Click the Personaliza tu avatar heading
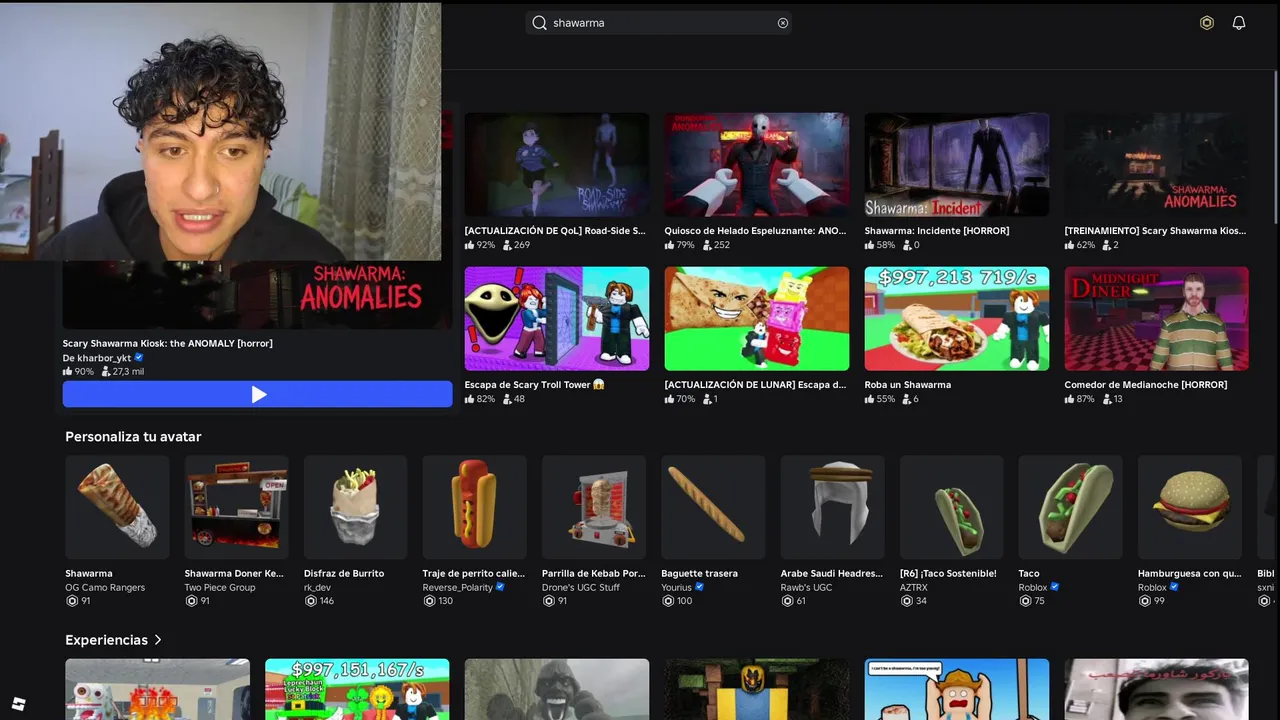 pyautogui.click(x=133, y=437)
